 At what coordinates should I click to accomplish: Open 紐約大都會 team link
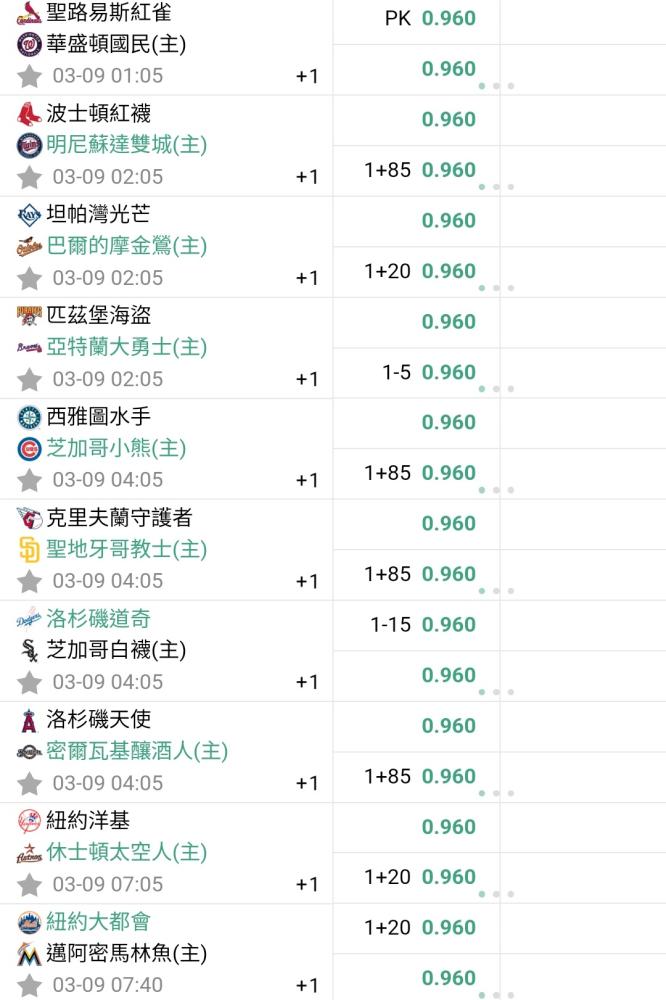click(x=98, y=922)
